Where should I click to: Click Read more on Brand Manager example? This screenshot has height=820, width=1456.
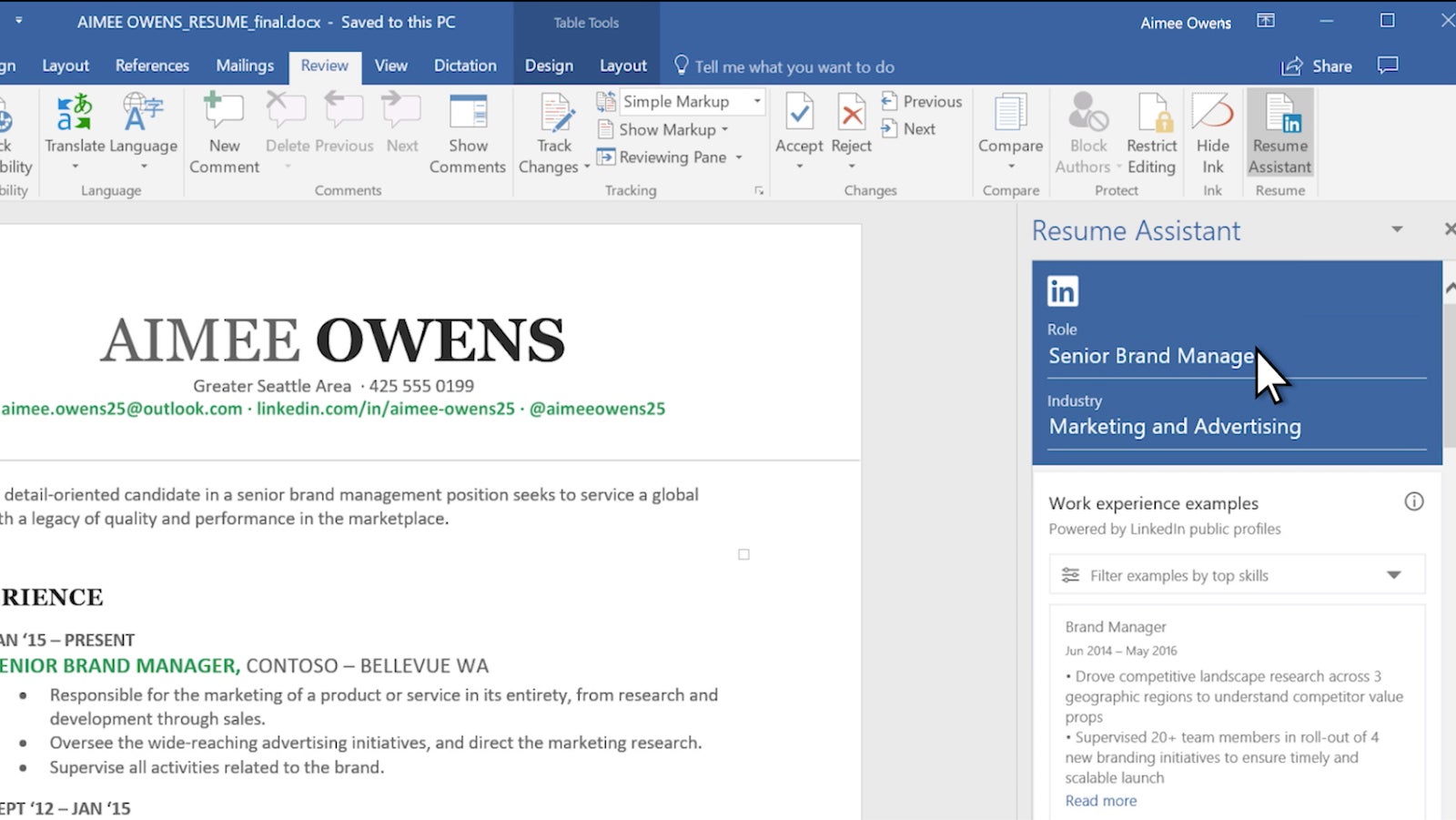(1101, 801)
